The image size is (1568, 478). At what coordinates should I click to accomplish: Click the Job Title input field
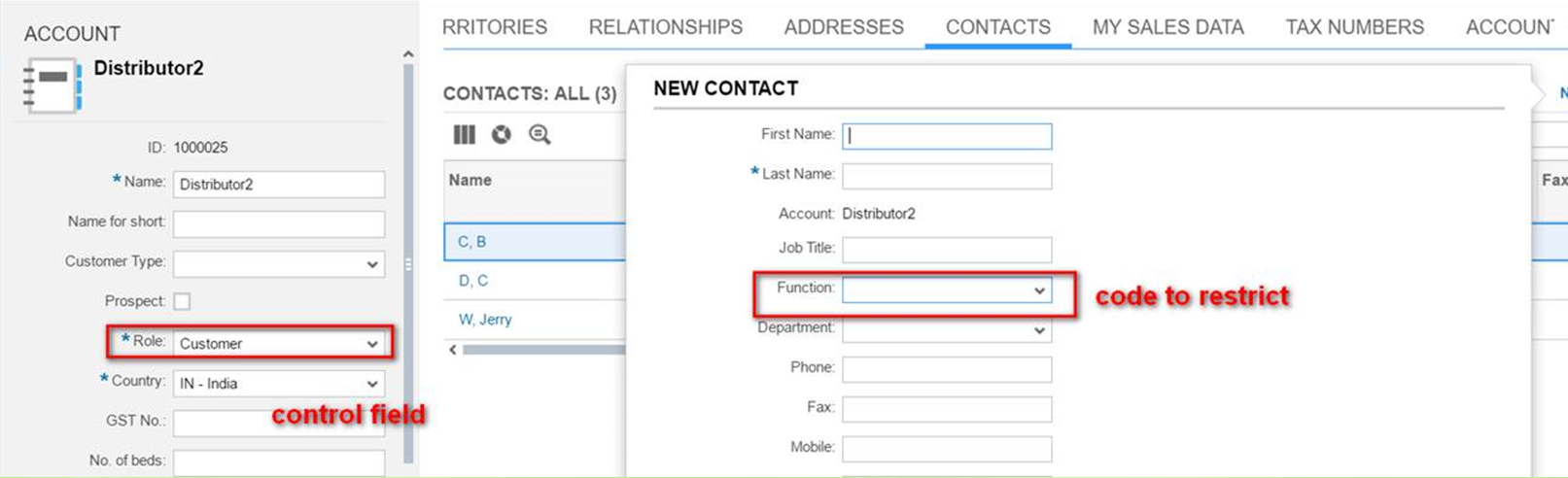point(947,251)
